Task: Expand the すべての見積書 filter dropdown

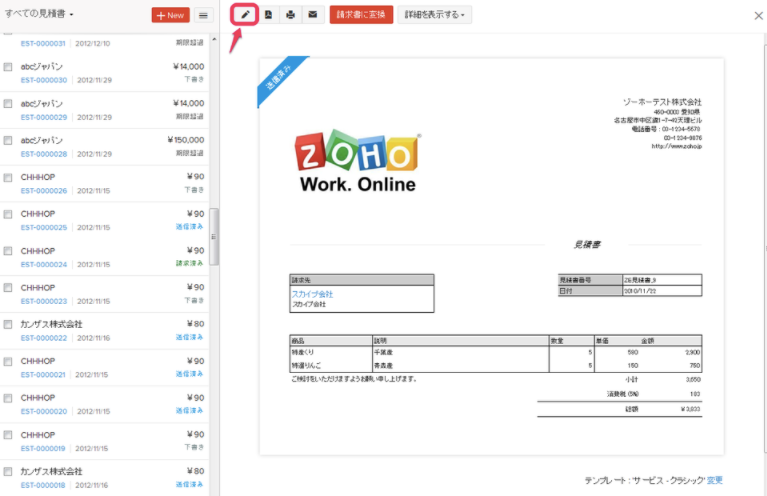Action: [40, 14]
